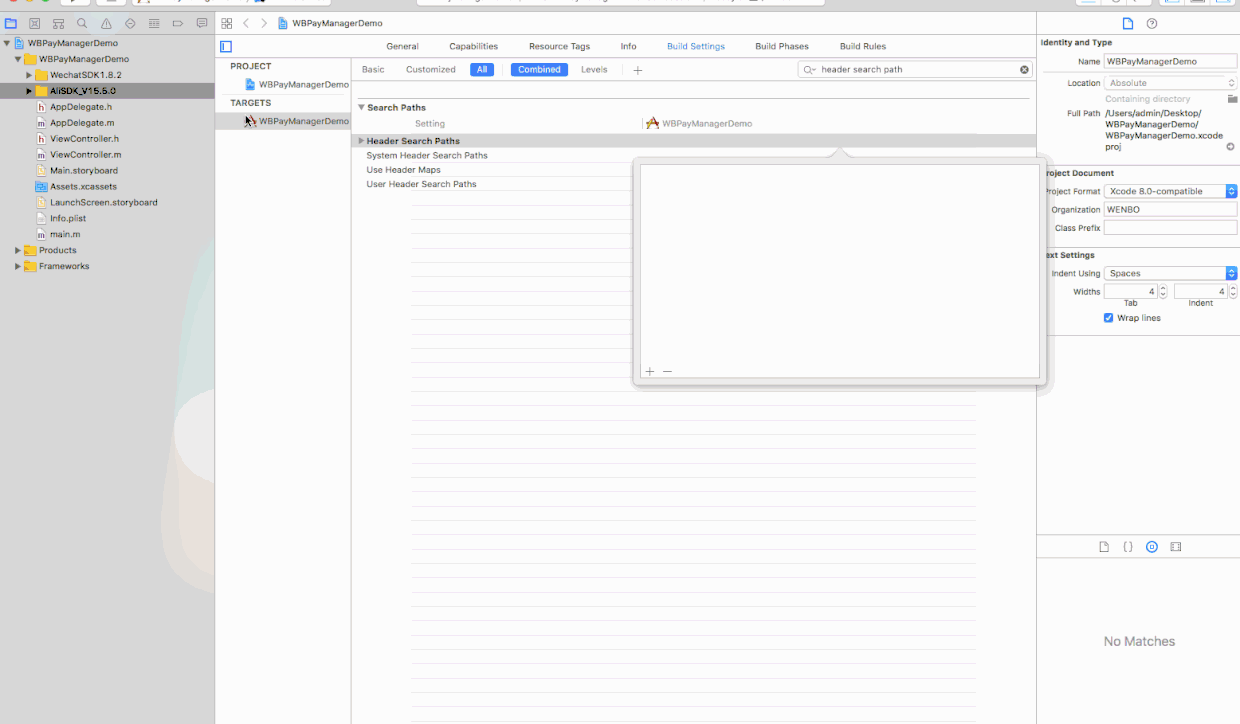The width and height of the screenshot is (1240, 724).
Task: Show the File Template library
Action: click(1104, 547)
